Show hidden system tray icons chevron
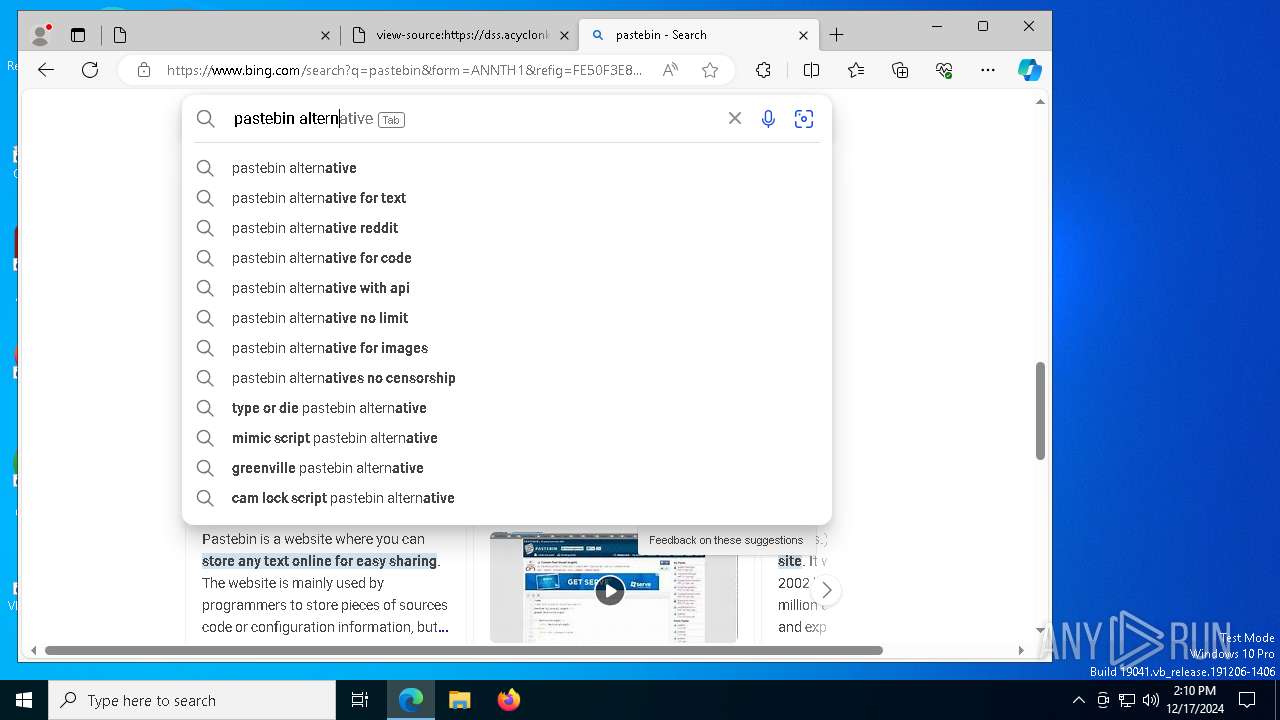 (1078, 700)
